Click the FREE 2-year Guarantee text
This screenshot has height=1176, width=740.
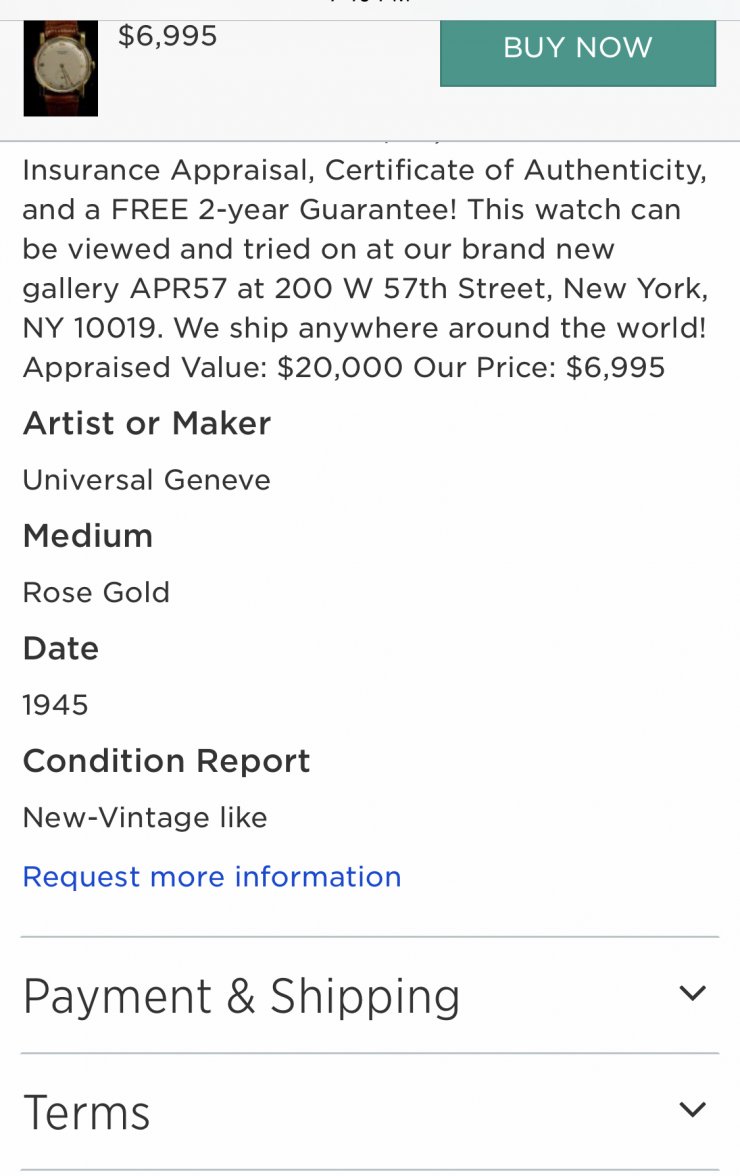(283, 209)
